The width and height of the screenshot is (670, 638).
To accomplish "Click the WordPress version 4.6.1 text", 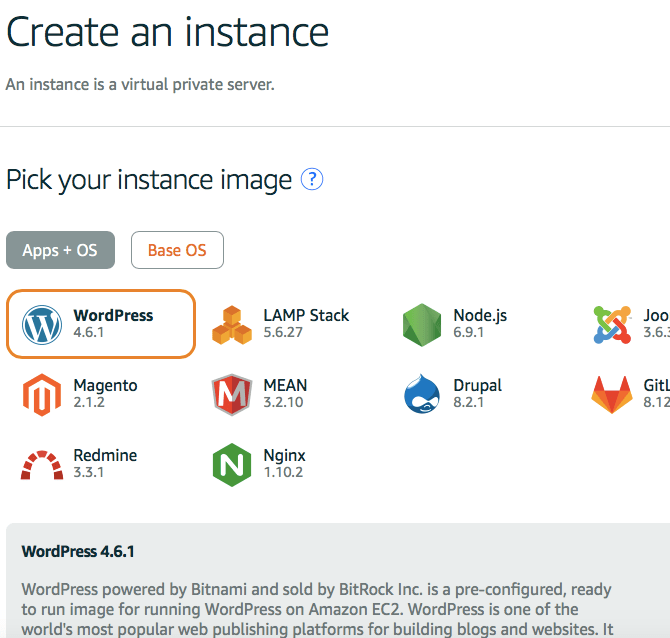I will click(88, 332).
